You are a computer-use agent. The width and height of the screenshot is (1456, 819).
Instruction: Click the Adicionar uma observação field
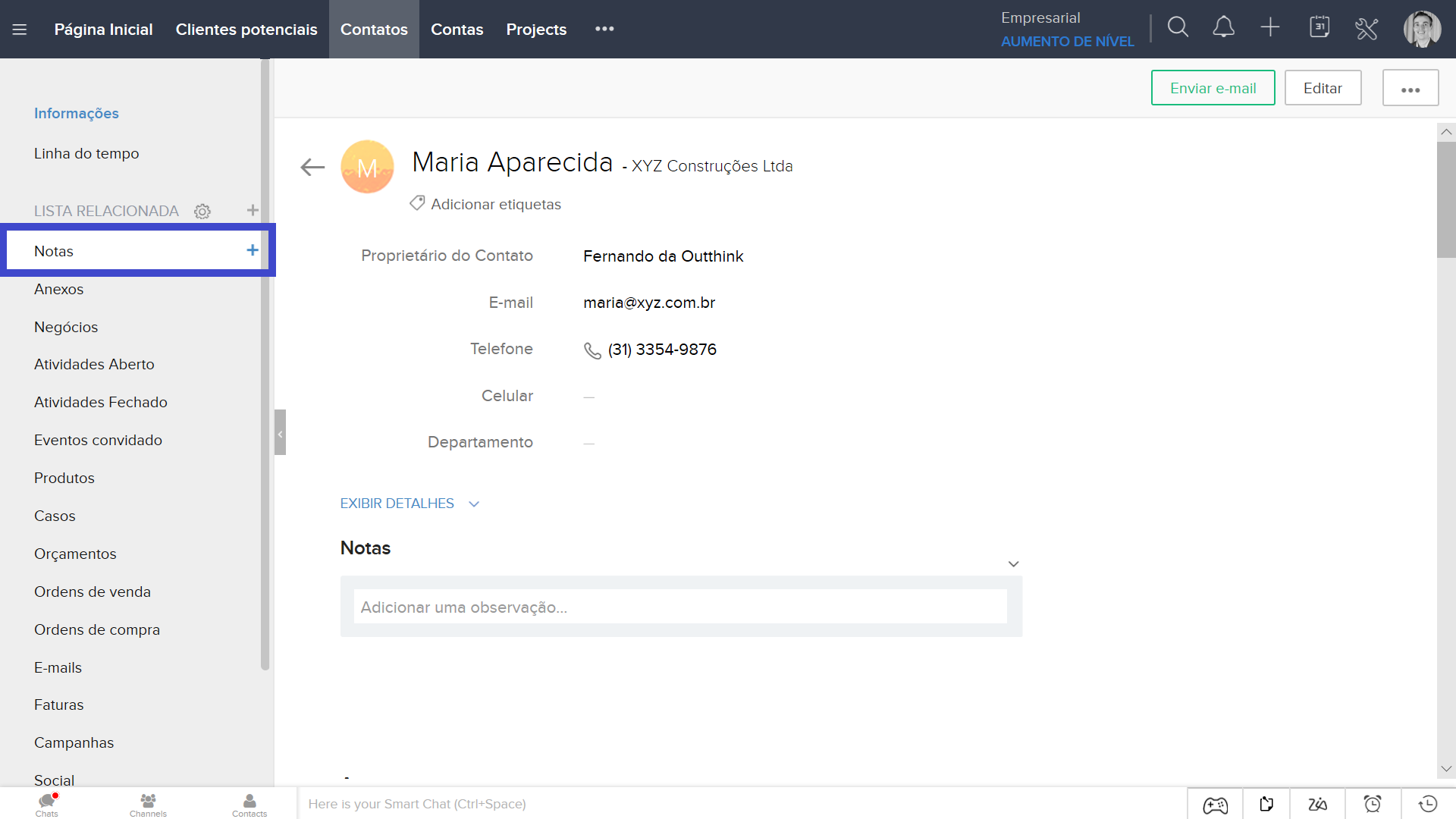pos(680,607)
